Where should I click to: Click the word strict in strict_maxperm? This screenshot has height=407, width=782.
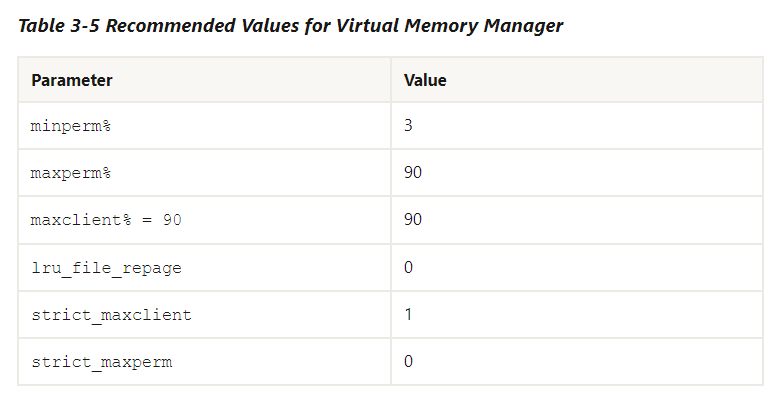61,362
